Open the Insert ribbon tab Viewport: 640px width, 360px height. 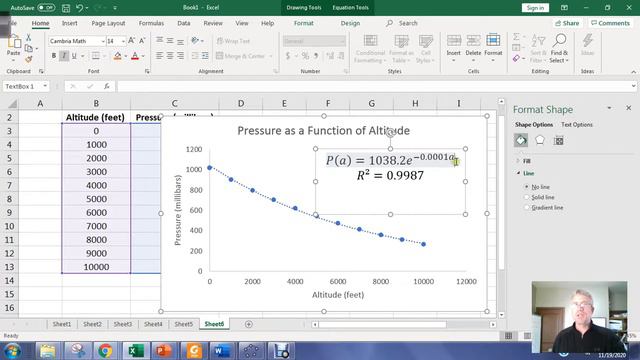tap(69, 23)
